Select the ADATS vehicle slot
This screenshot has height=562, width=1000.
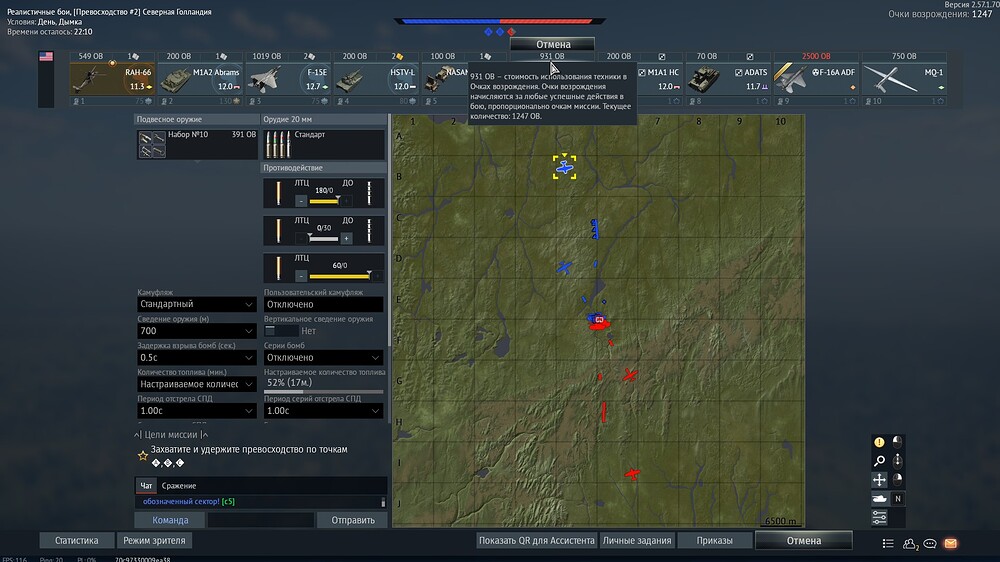[x=728, y=78]
